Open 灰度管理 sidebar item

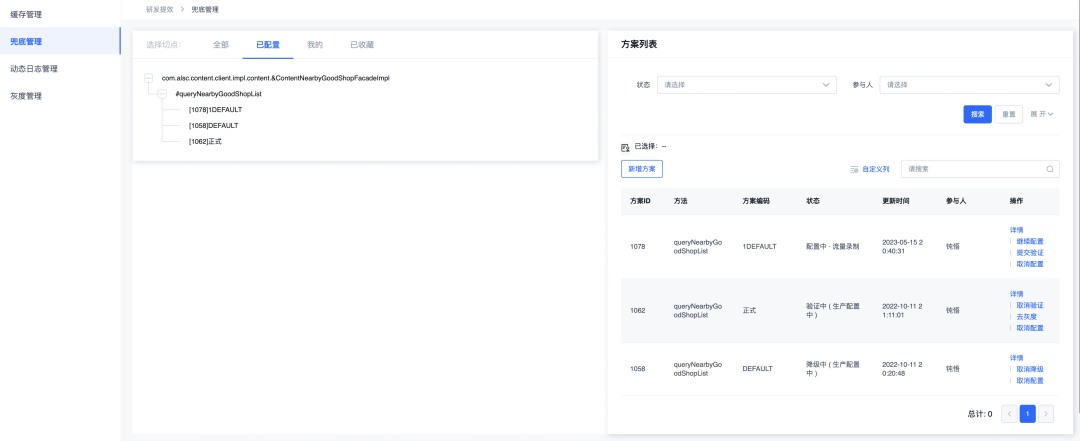point(26,96)
